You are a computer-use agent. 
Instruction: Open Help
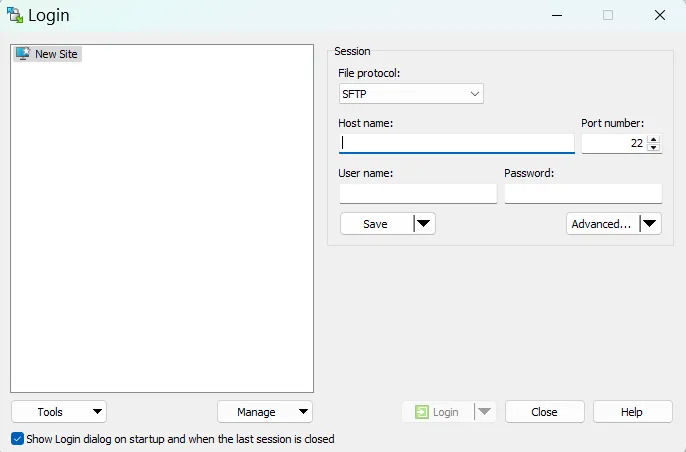pyautogui.click(x=633, y=412)
